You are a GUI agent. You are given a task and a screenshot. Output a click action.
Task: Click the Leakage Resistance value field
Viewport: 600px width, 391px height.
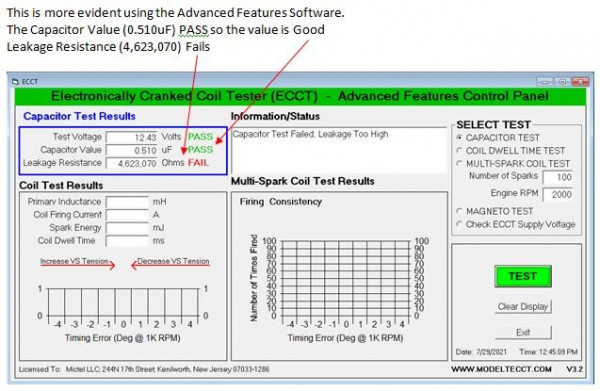tap(132, 163)
